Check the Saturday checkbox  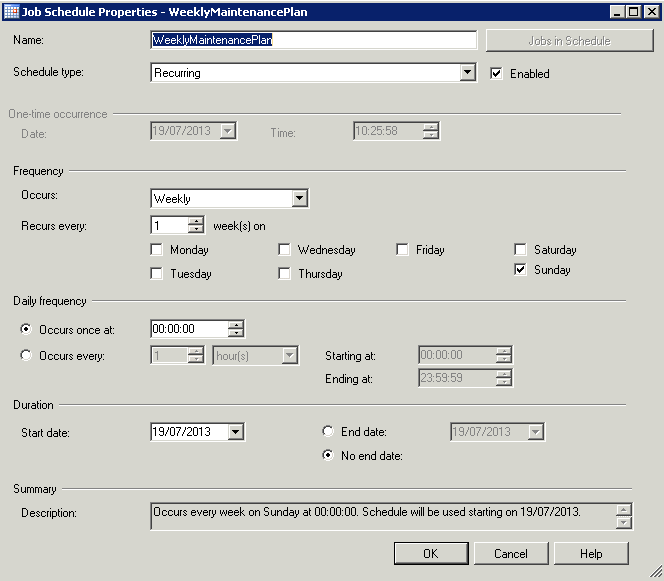pyautogui.click(x=520, y=249)
